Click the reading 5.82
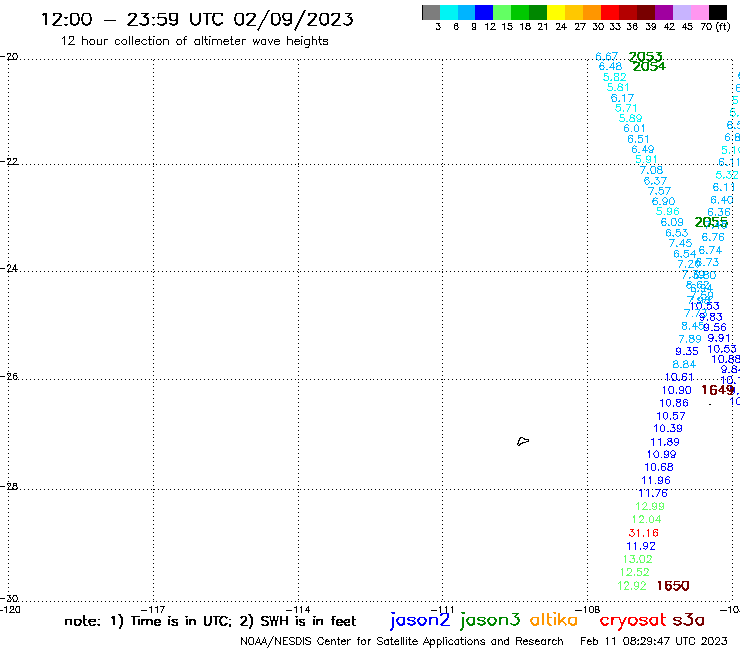740x650 pixels. coord(615,77)
